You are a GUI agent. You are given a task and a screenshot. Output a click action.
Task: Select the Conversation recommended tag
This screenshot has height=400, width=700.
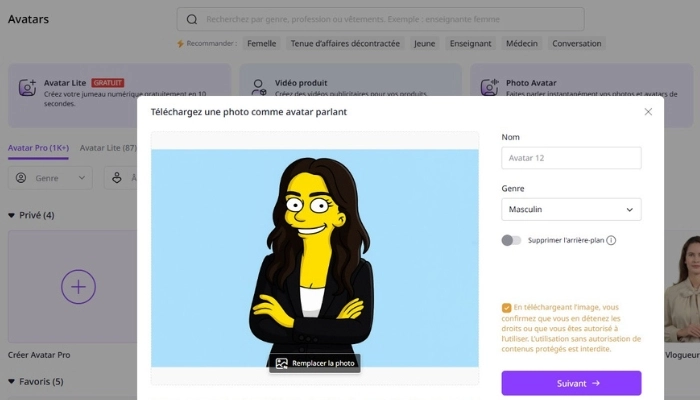[x=576, y=43]
